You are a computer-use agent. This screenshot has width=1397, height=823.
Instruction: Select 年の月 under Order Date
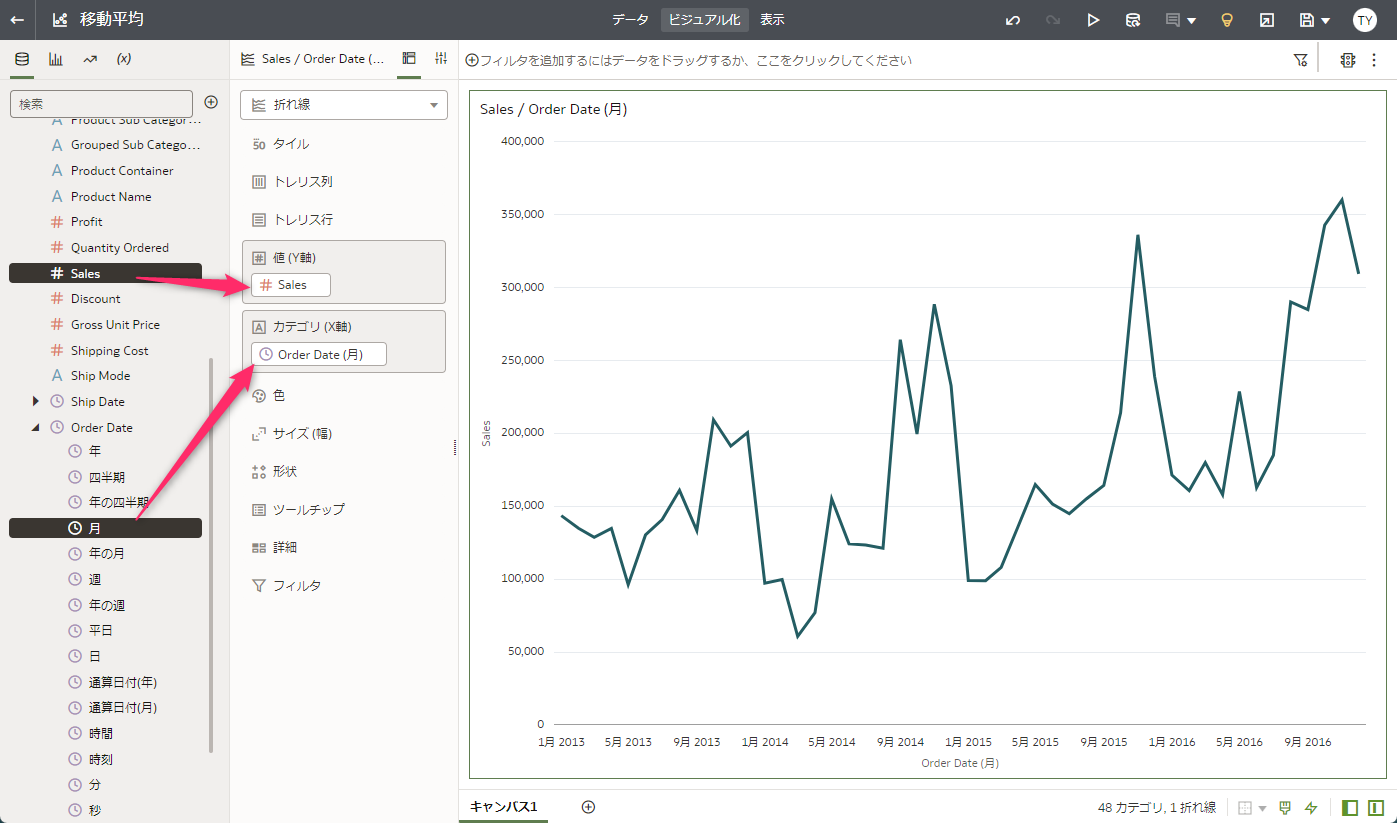point(105,553)
